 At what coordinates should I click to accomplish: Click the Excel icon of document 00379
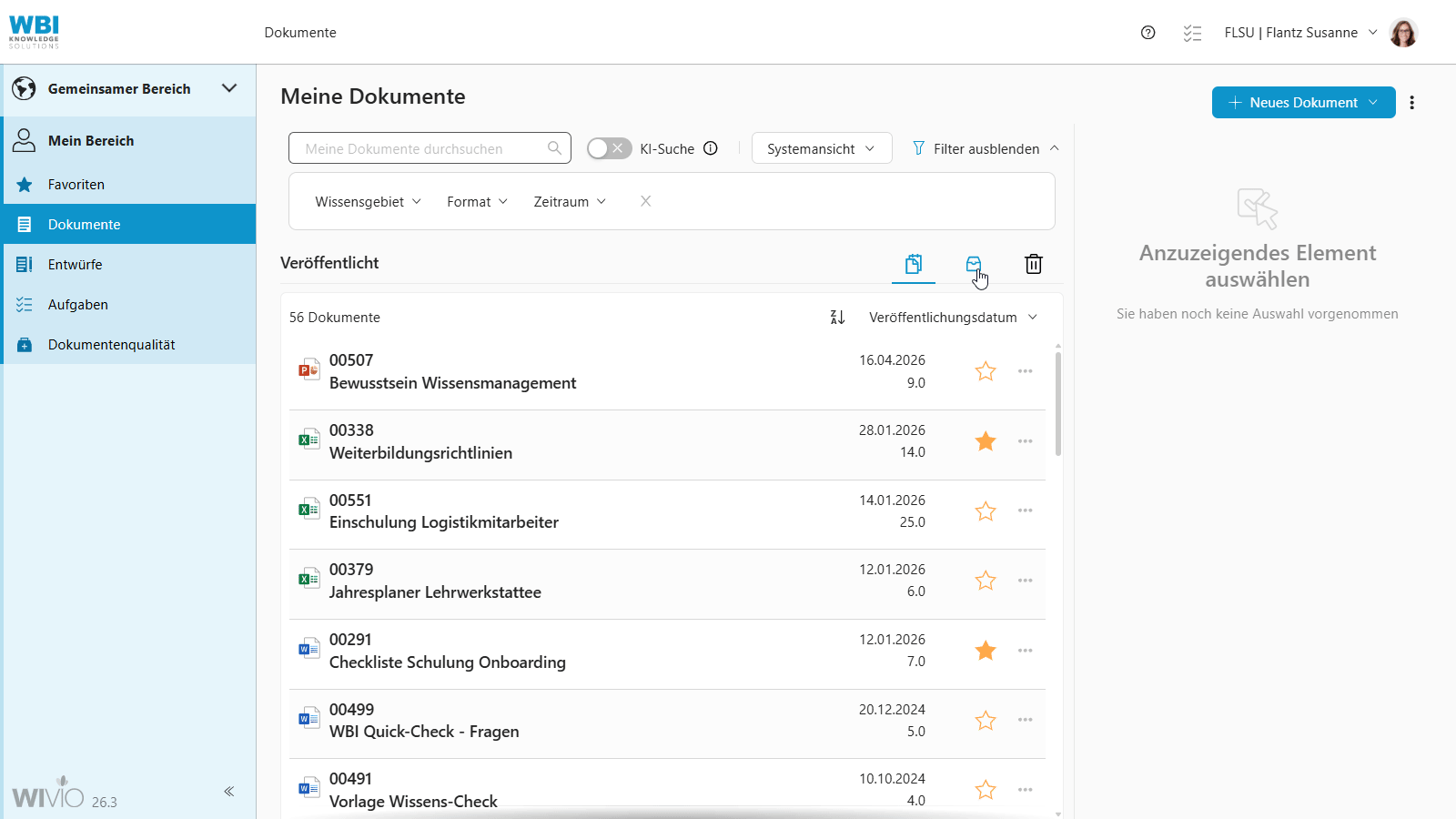point(308,579)
